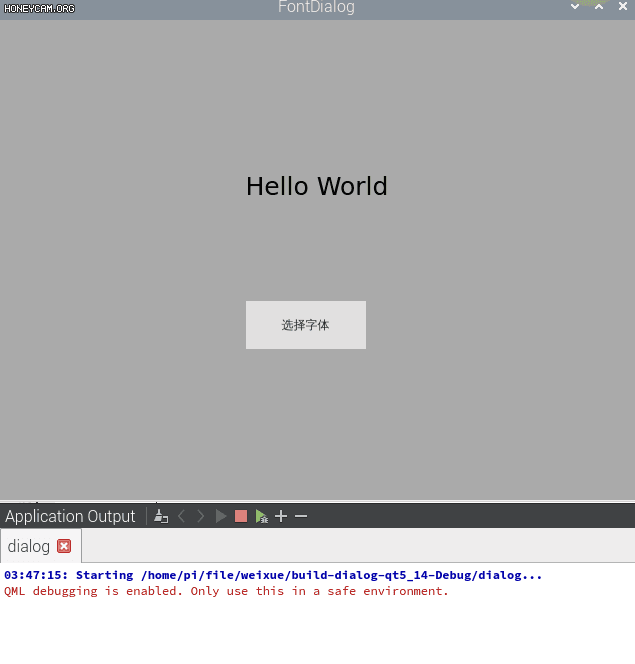Zoom out output text with minus icon
This screenshot has height=664, width=635.
tap(301, 516)
